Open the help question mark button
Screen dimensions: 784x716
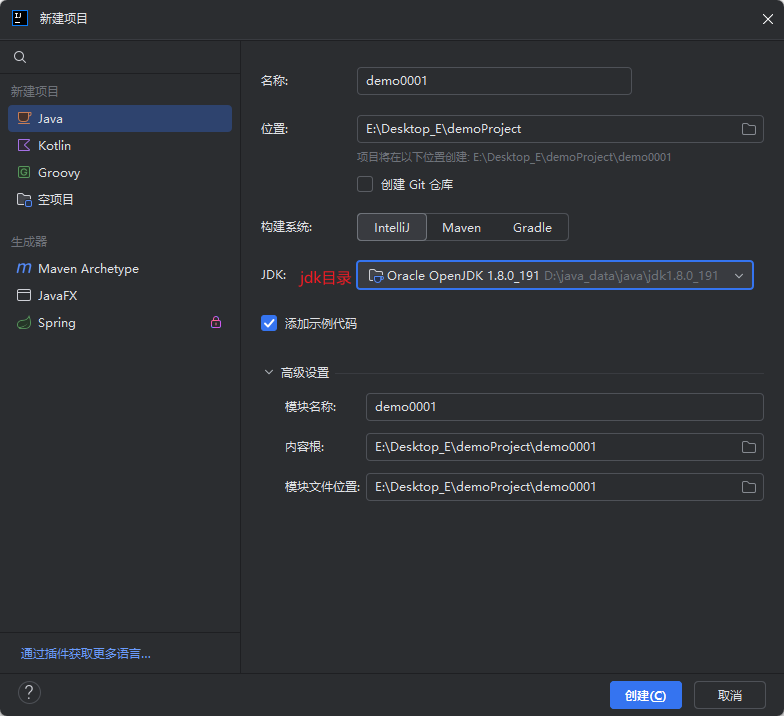click(x=30, y=692)
